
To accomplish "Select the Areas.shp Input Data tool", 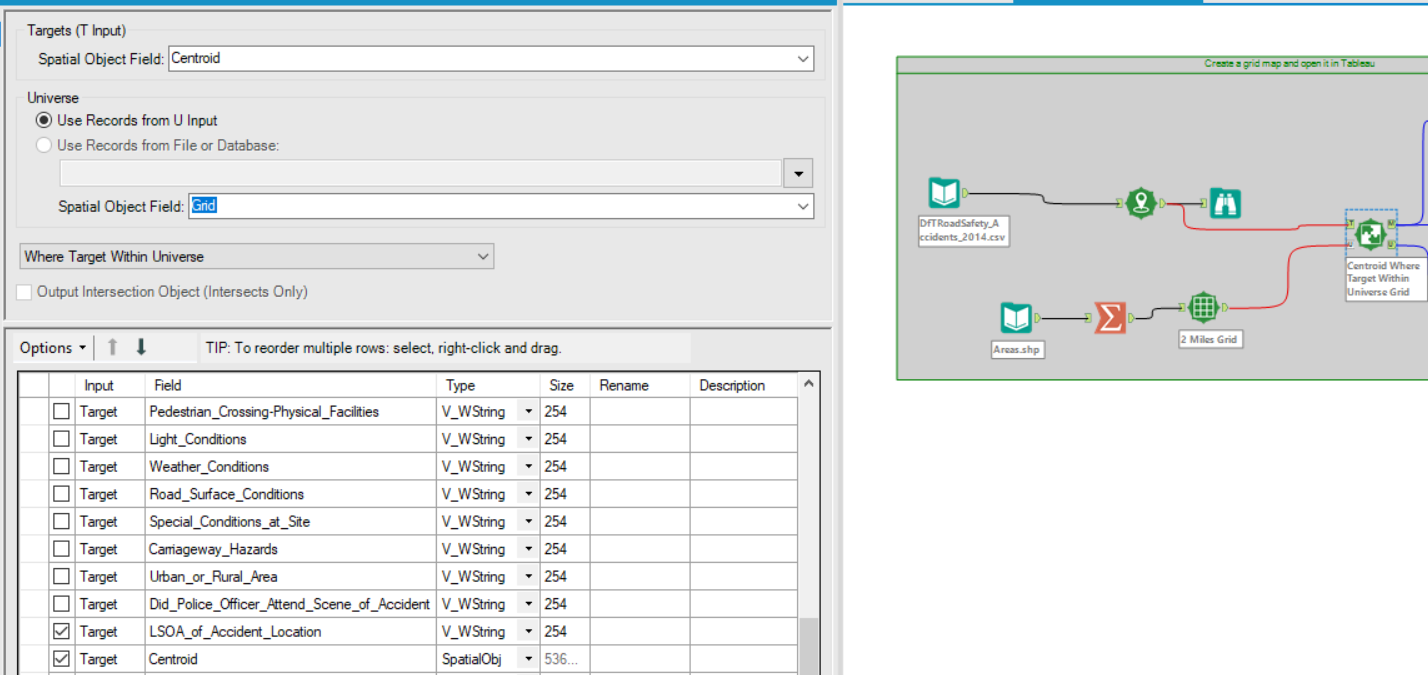I will coord(1016,318).
